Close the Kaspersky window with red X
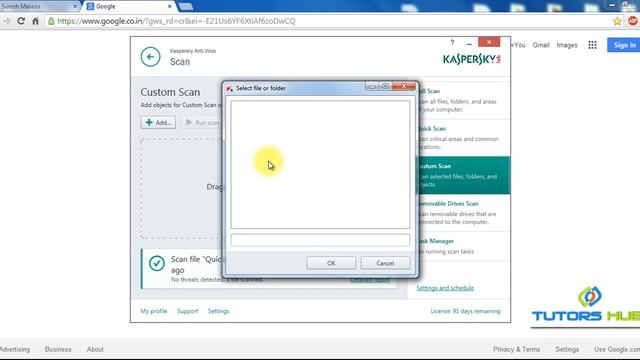640x360 pixels. [x=489, y=42]
